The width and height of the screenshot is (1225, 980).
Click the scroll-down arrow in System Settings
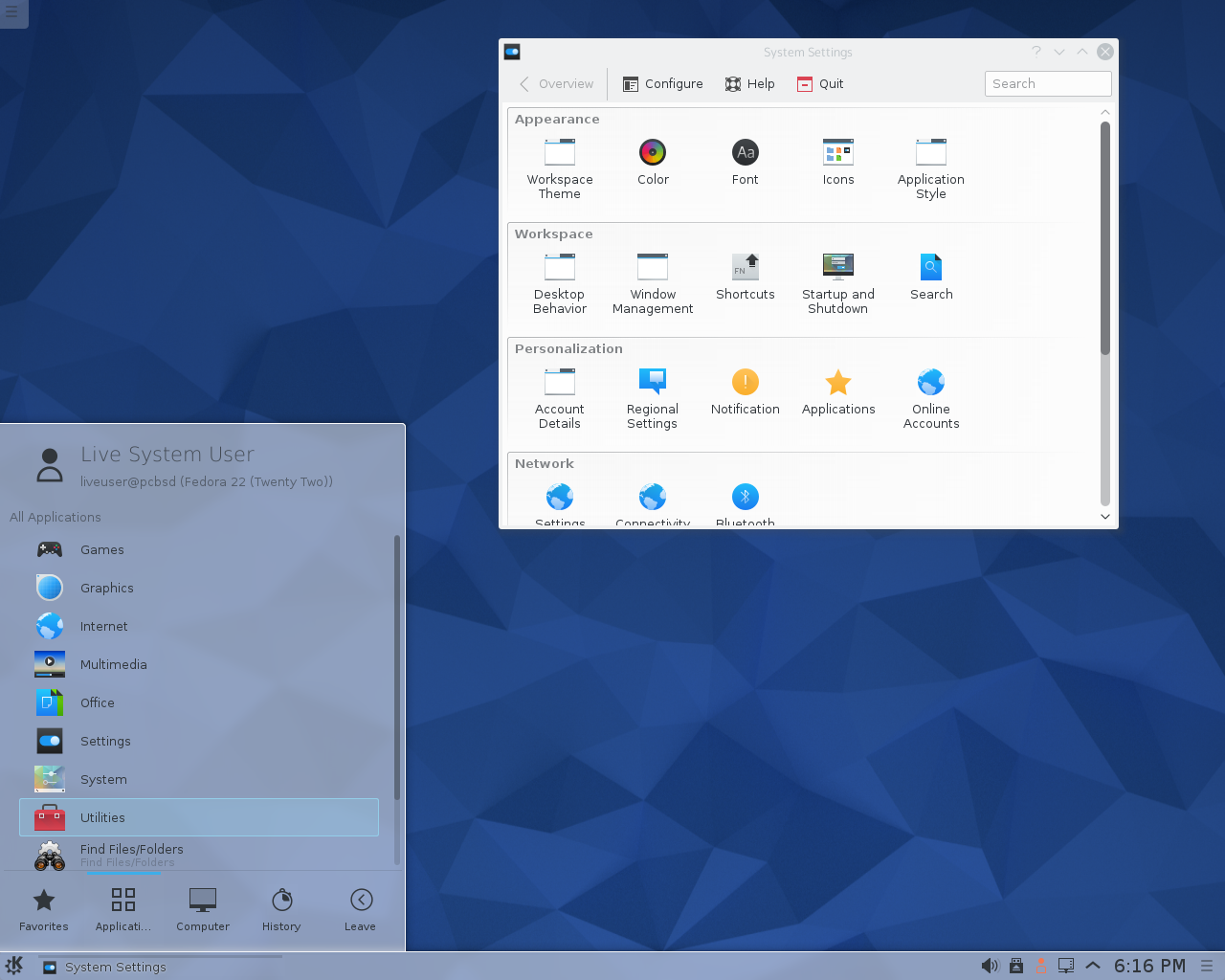point(1105,517)
